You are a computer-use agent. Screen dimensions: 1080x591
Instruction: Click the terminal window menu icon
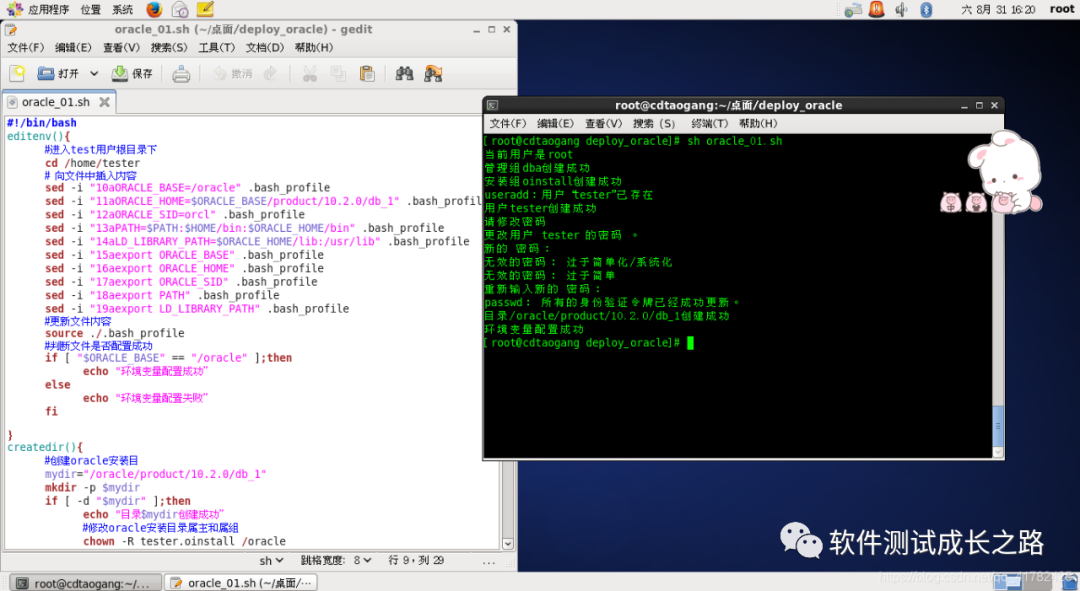pos(492,105)
